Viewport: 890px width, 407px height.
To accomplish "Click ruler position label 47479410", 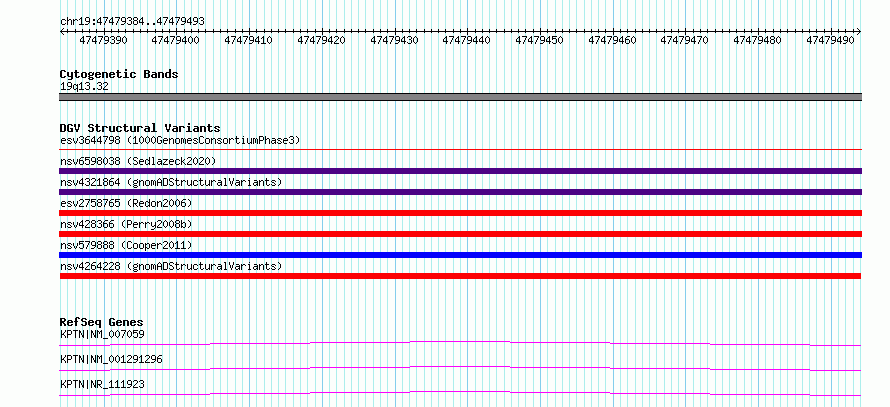I will (249, 40).
